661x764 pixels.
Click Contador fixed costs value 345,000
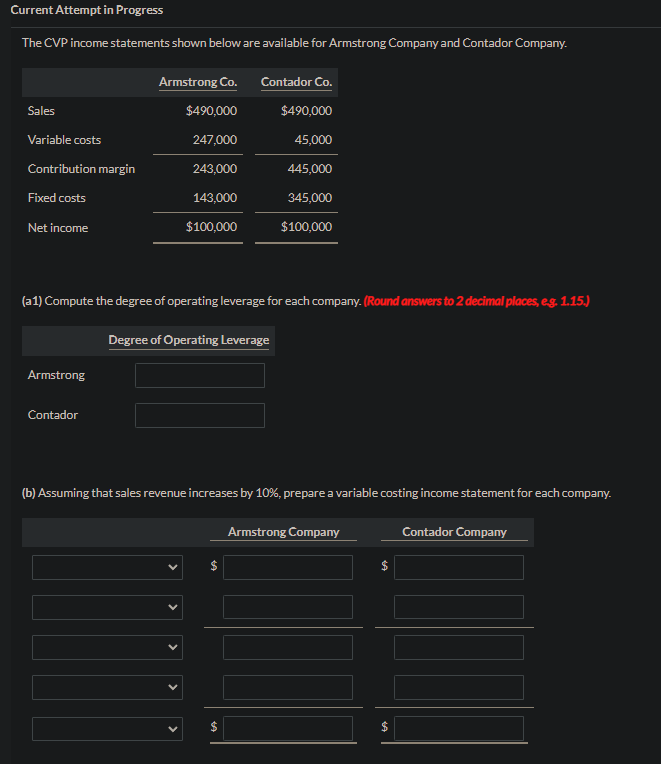pos(310,198)
